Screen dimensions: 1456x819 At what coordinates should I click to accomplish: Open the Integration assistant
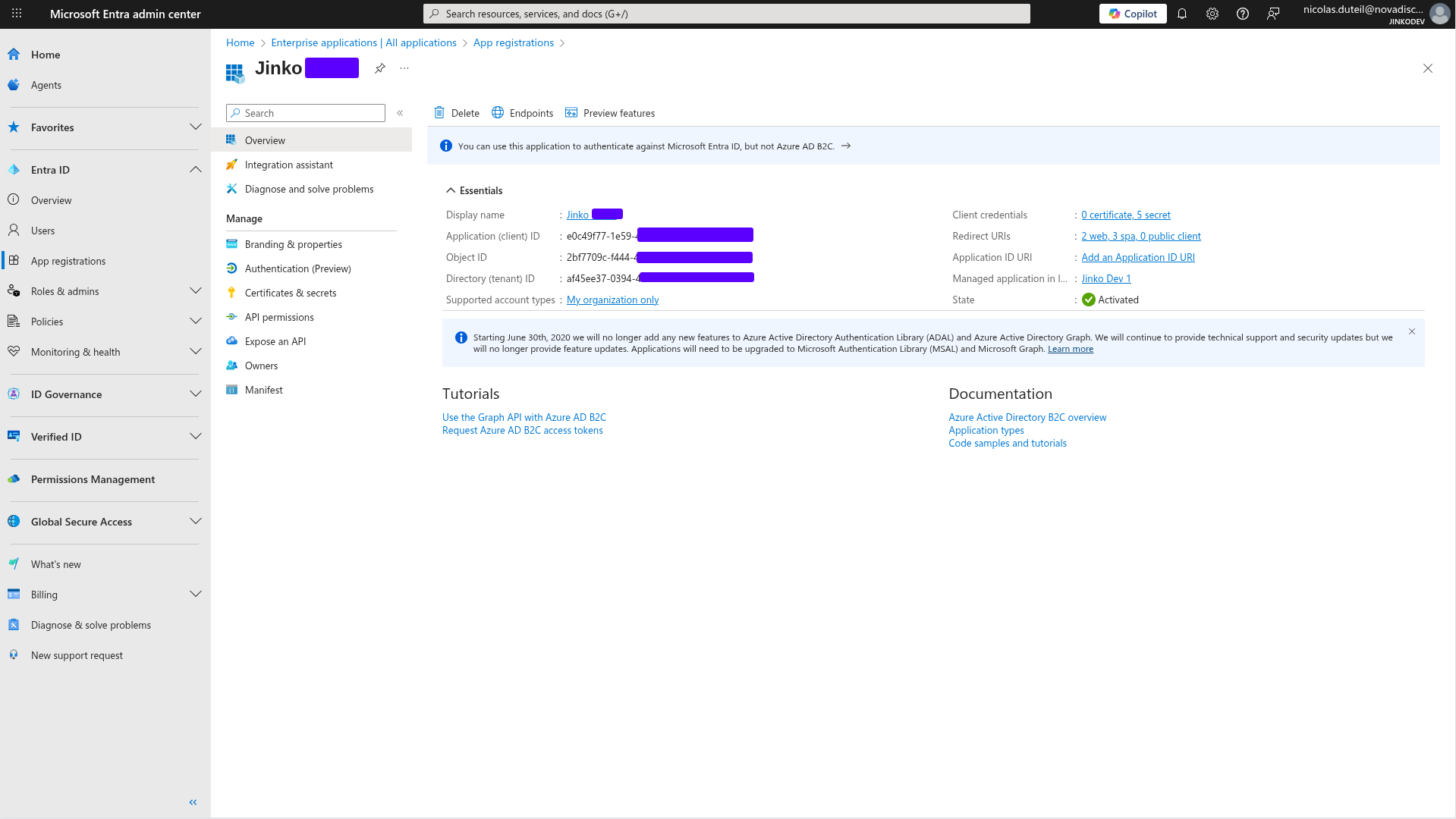(x=288, y=165)
